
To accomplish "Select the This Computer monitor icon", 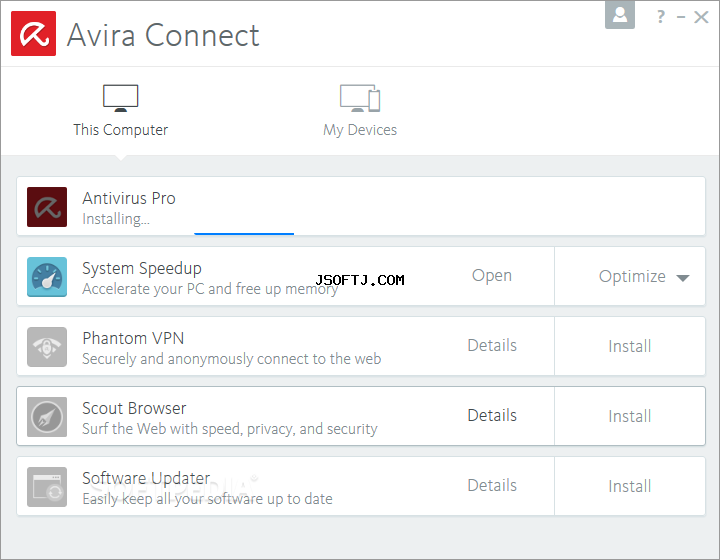I will 121,98.
